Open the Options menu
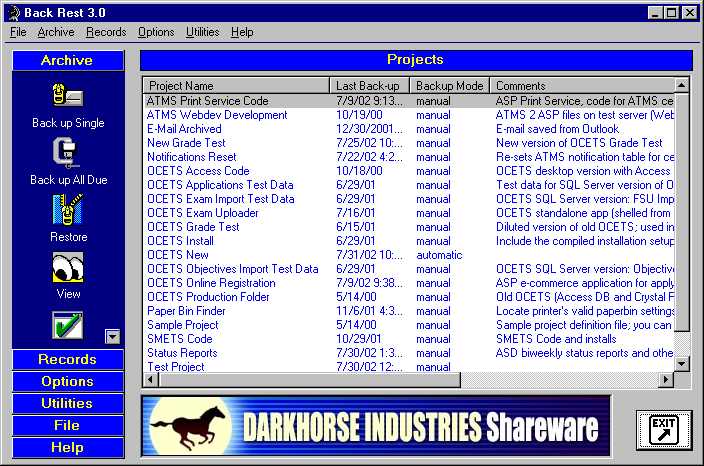The width and height of the screenshot is (704, 466). [156, 32]
